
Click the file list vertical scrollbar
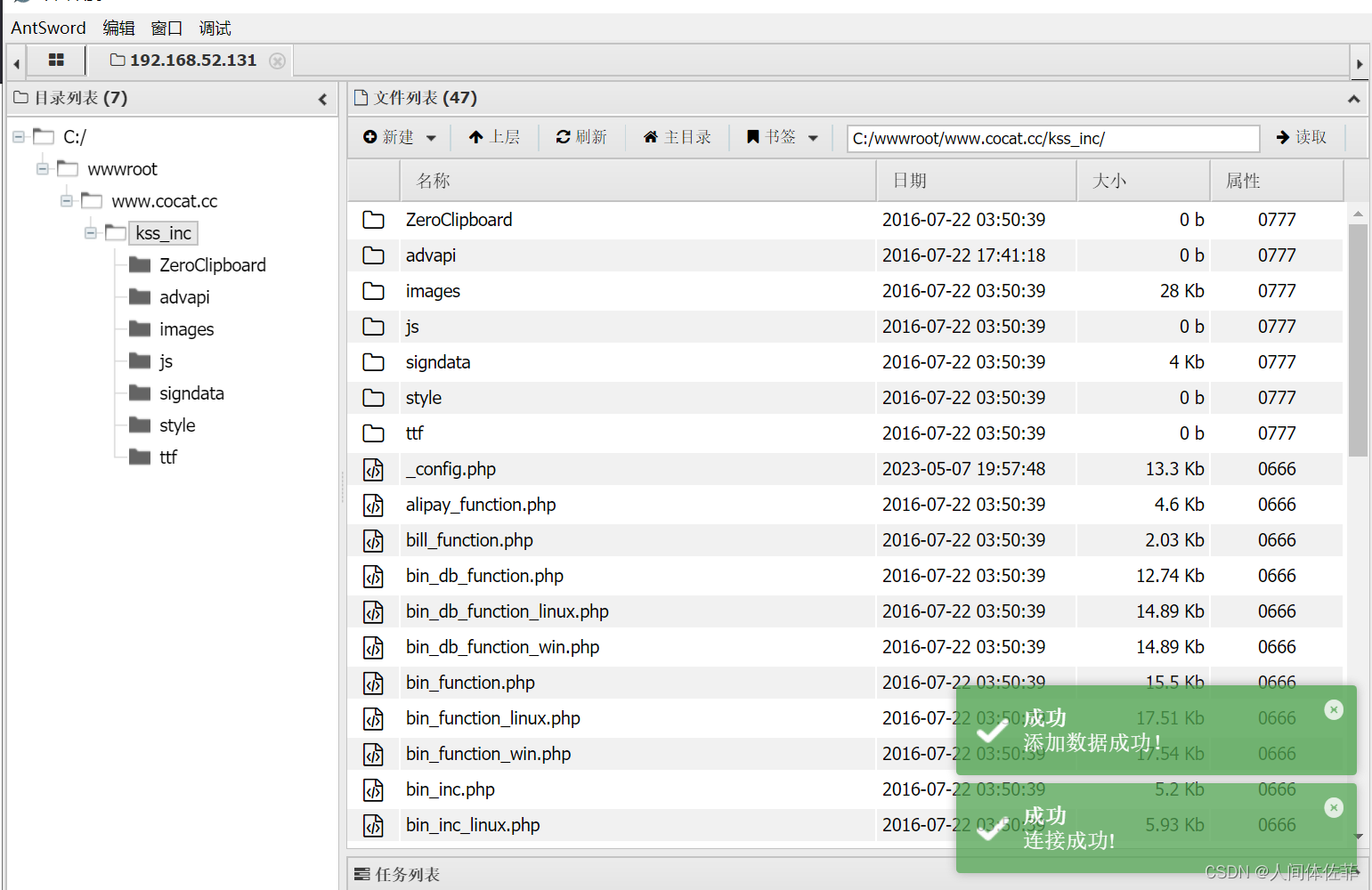tap(1357, 340)
